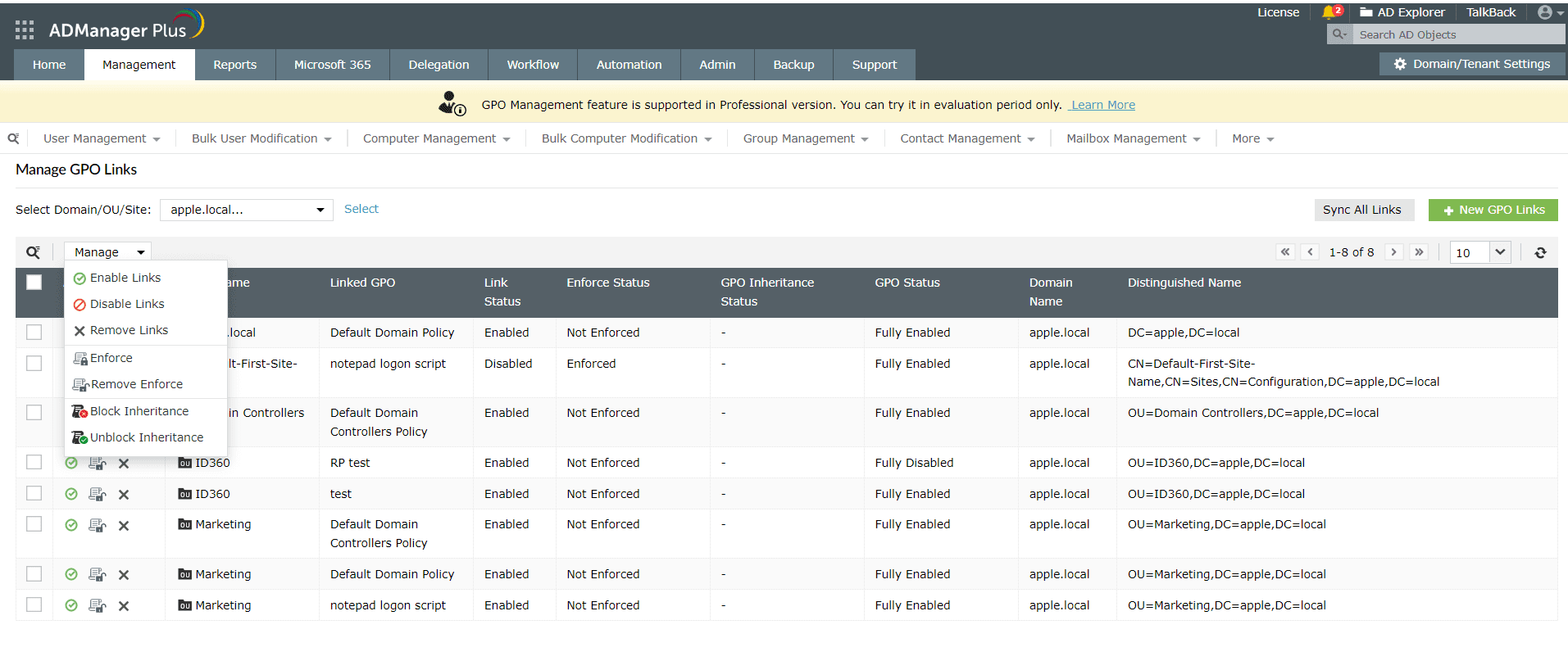1568x661 pixels.
Task: Check Marketing notepad logon script row checkbox
Action: [34, 604]
